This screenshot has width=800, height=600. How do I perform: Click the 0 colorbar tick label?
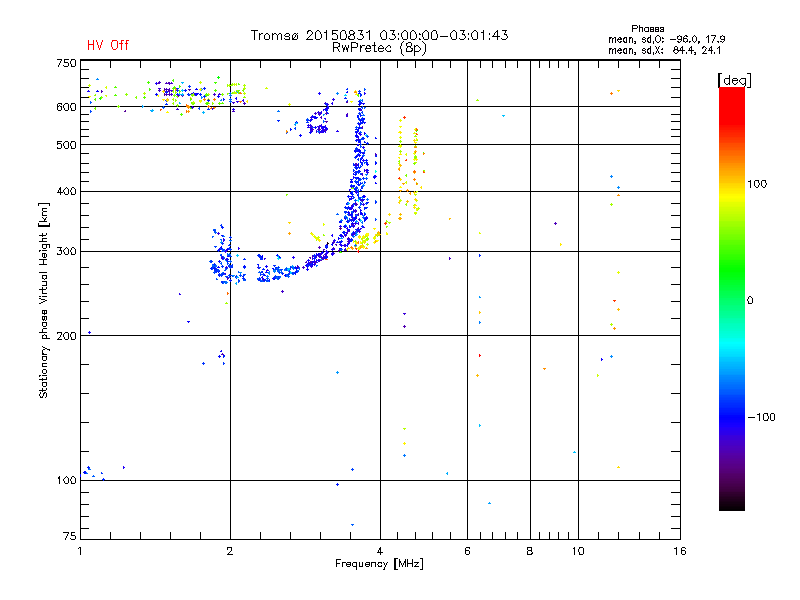click(x=749, y=301)
